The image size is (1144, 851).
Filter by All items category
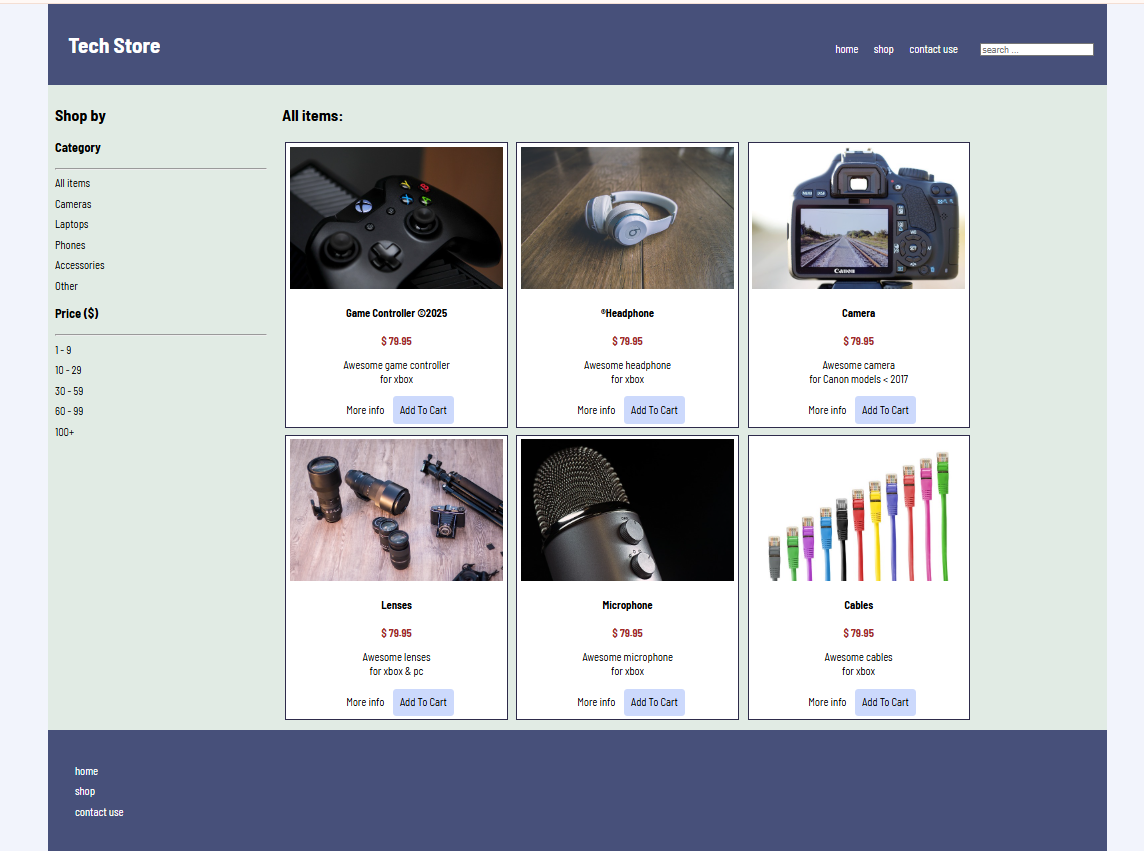tap(72, 183)
